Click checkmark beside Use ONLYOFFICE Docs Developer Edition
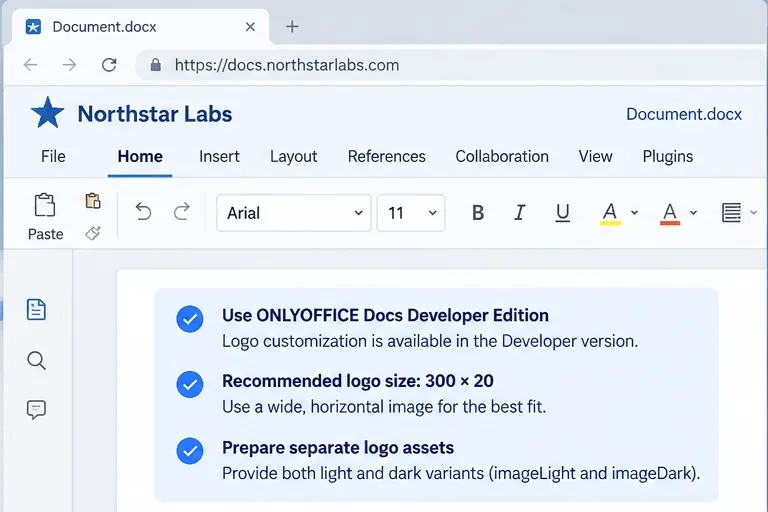The width and height of the screenshot is (768, 512). (x=190, y=319)
